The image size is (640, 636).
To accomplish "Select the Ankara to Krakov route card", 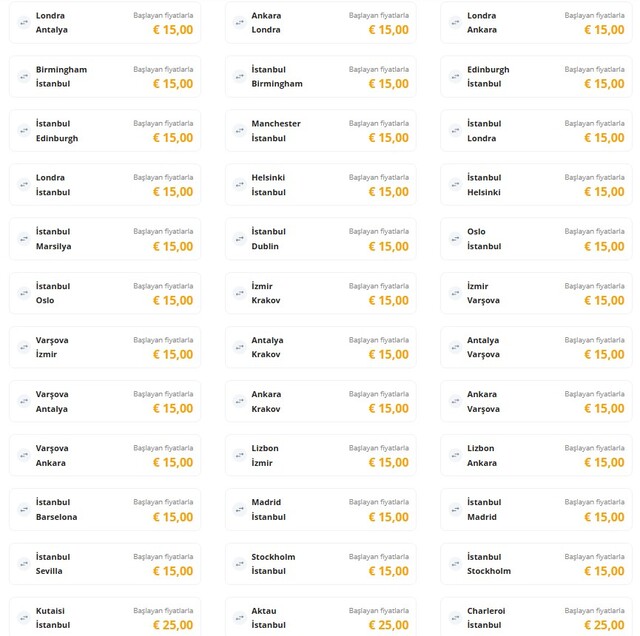I will pos(320,401).
